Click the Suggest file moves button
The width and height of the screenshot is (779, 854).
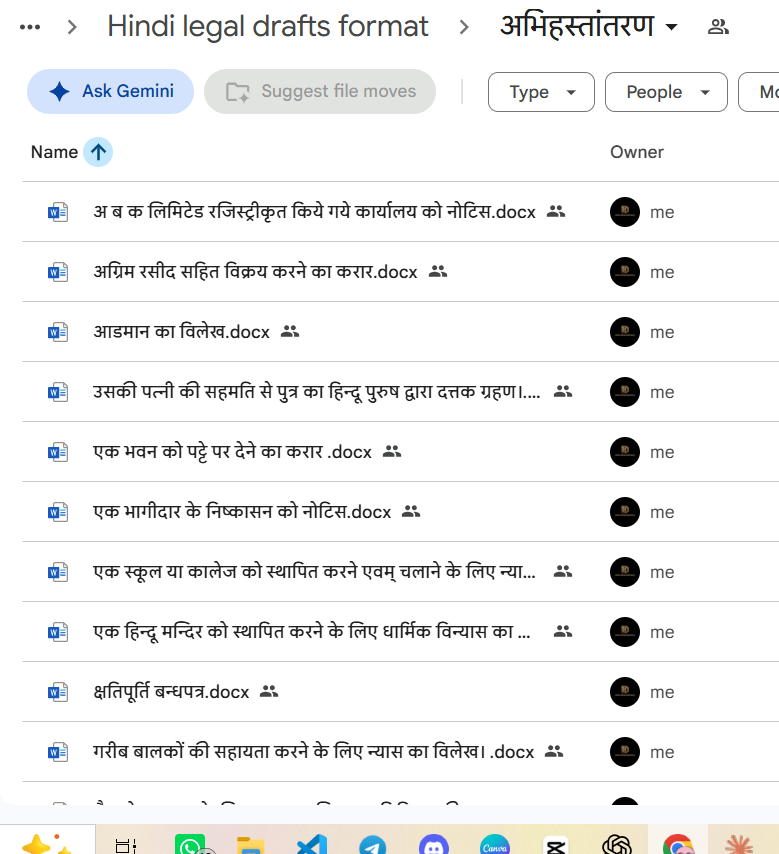point(320,92)
